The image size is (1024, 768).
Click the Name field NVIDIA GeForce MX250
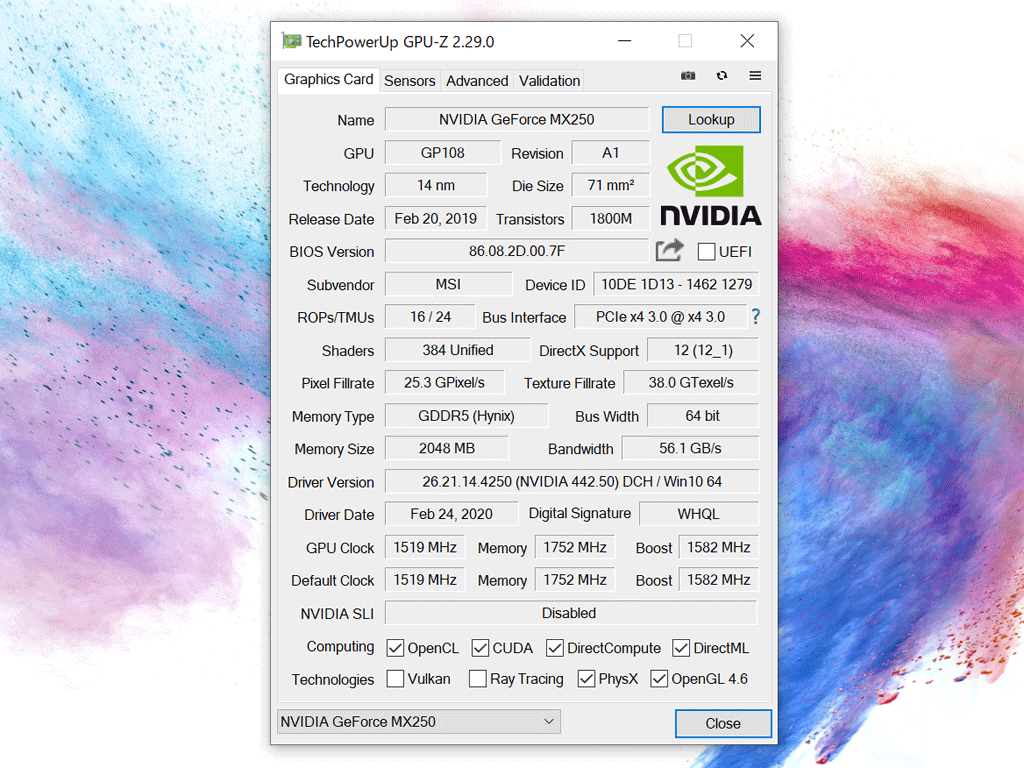tap(517, 120)
